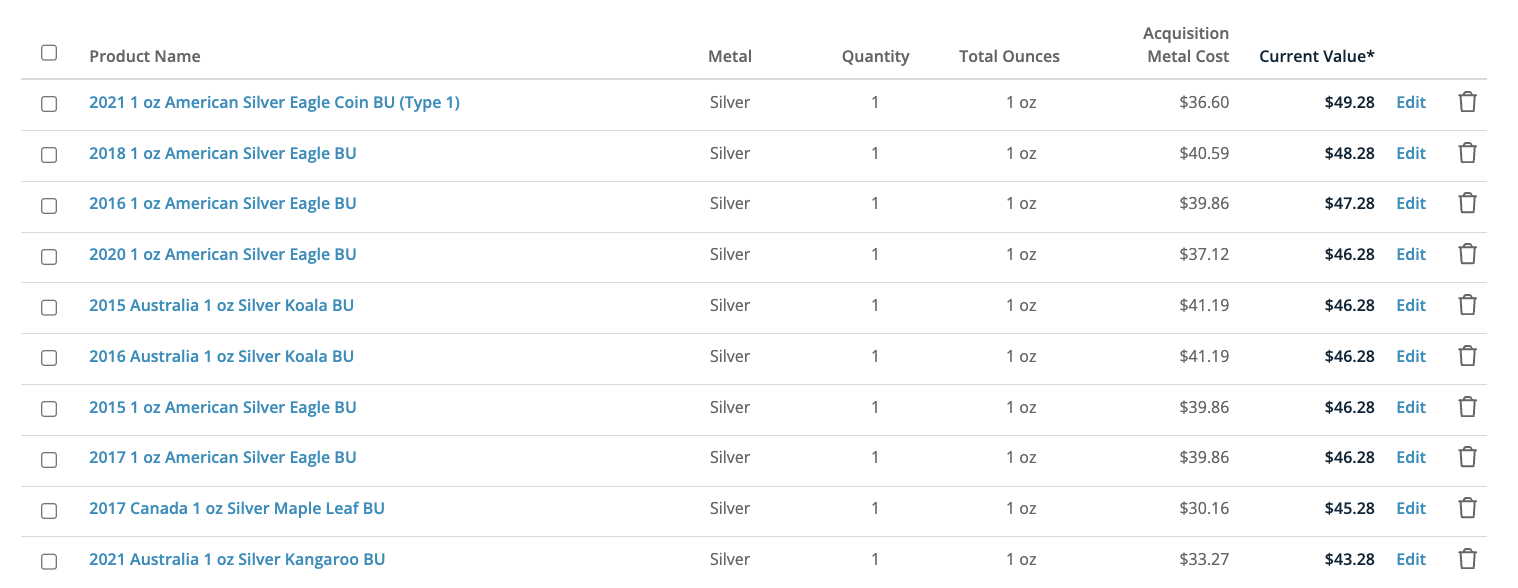The image size is (1518, 588).
Task: Delete the 2021 American Silver Eagle Type 1 row
Action: tap(1467, 102)
